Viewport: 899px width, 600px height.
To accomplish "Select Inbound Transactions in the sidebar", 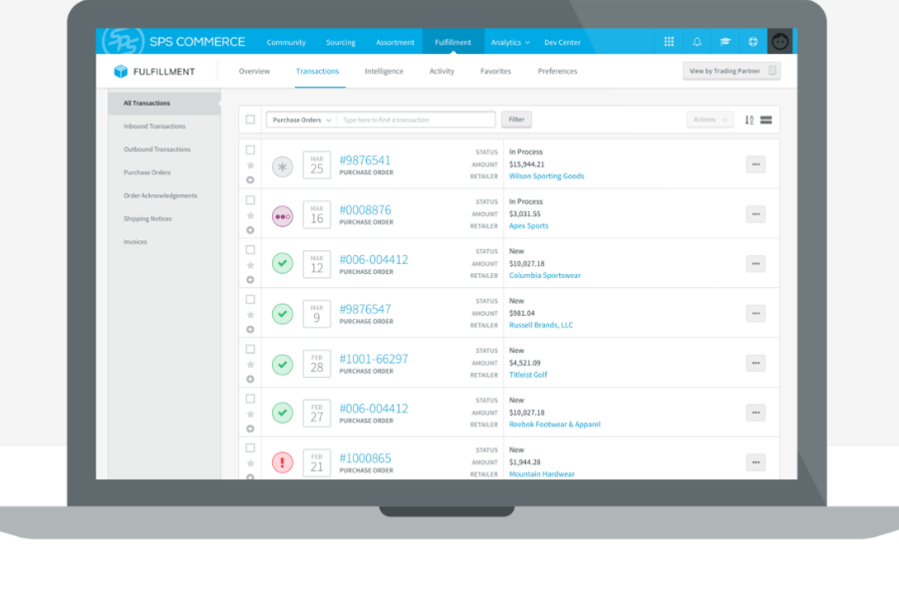I will (154, 127).
